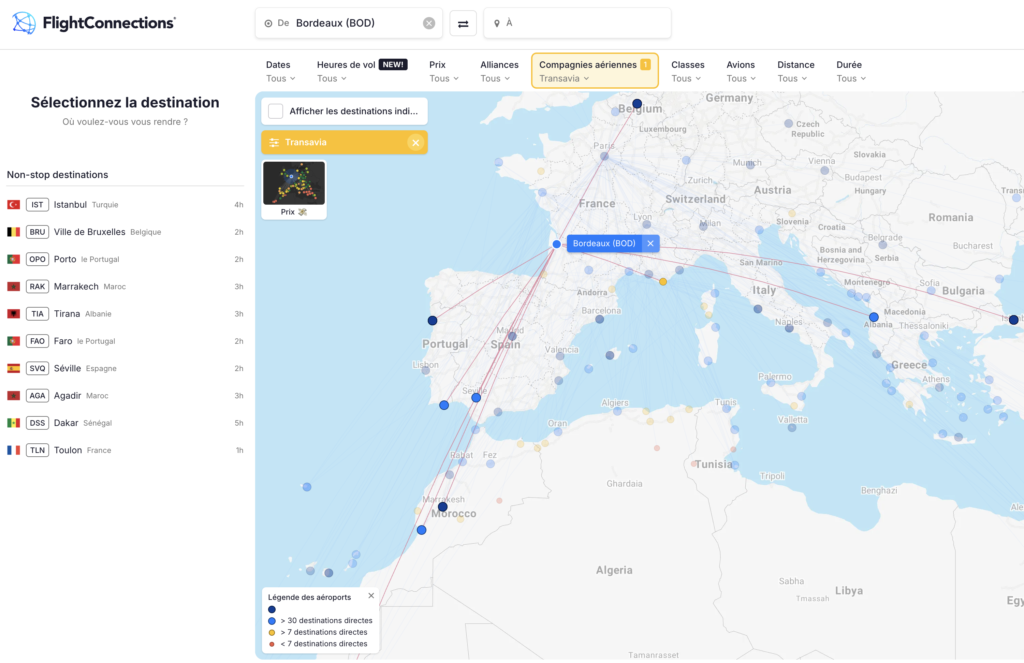This screenshot has width=1024, height=663.
Task: Click the Bordeaux (BOD) blue map label
Action: coord(604,244)
